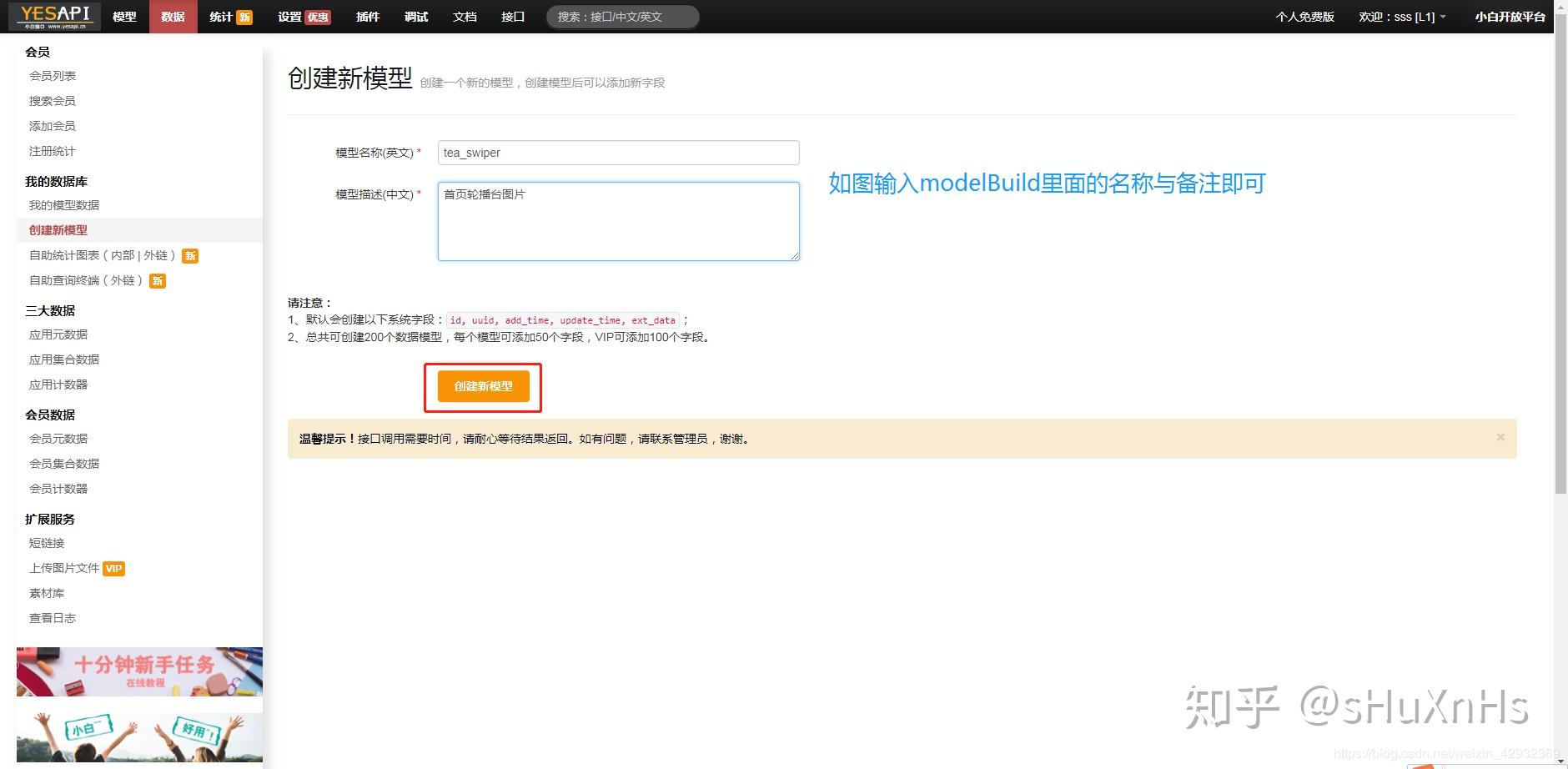Open 短链接 service
Image resolution: width=1568 pixels, height=769 pixels.
coord(47,543)
